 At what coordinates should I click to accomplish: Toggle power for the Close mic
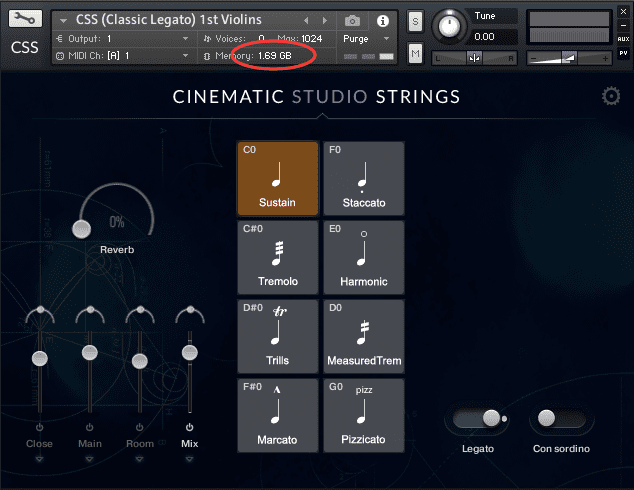(x=39, y=427)
